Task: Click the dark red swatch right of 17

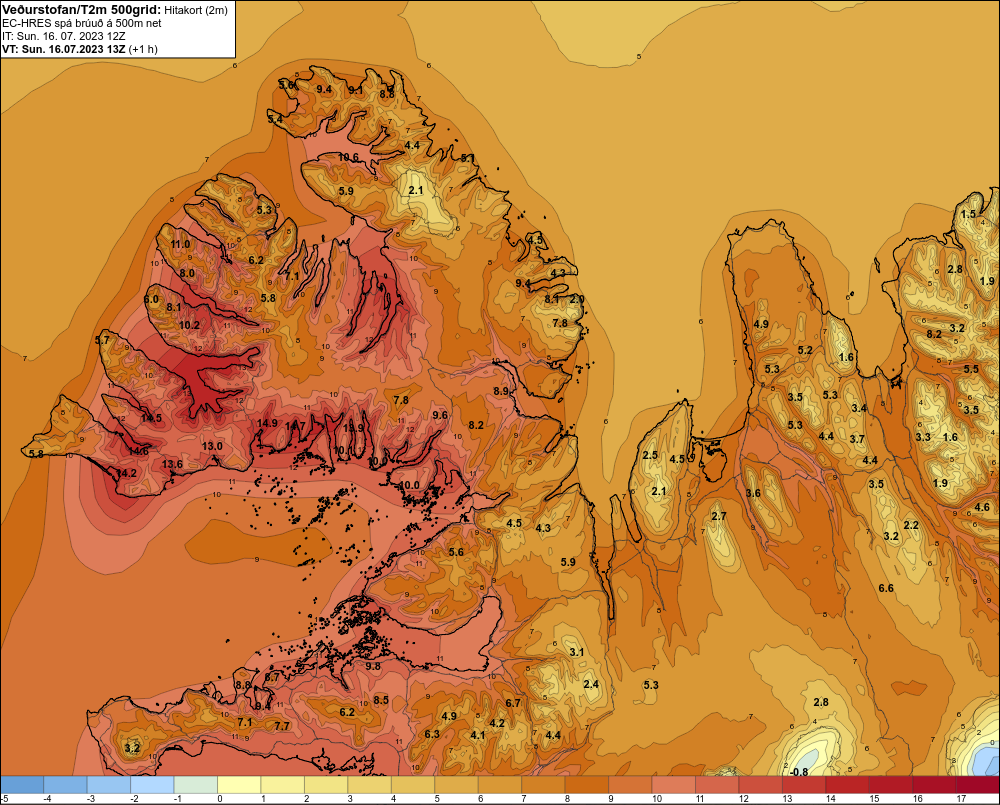Action: pos(978,785)
